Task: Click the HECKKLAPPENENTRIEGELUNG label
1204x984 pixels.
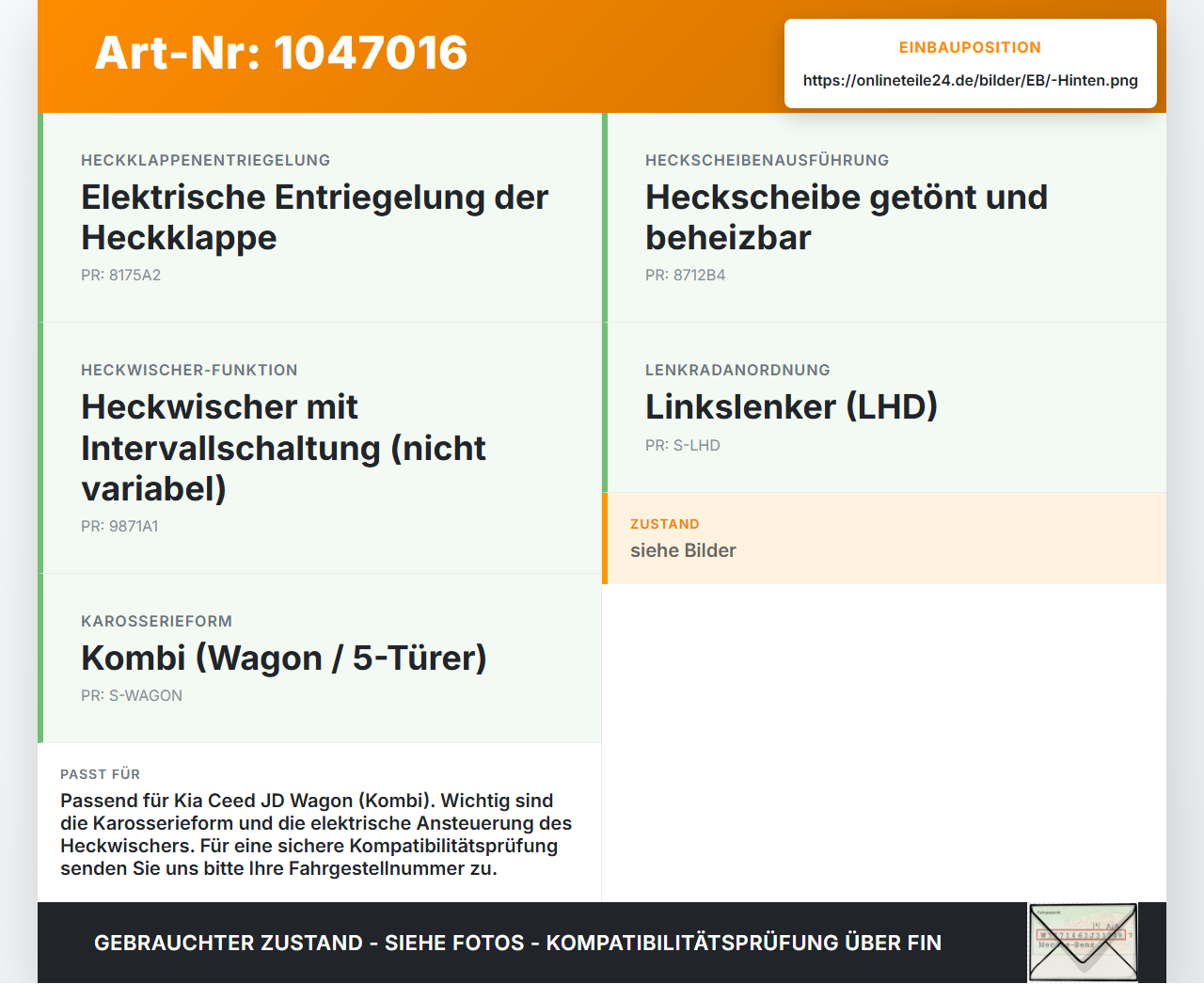Action: pyautogui.click(x=205, y=160)
